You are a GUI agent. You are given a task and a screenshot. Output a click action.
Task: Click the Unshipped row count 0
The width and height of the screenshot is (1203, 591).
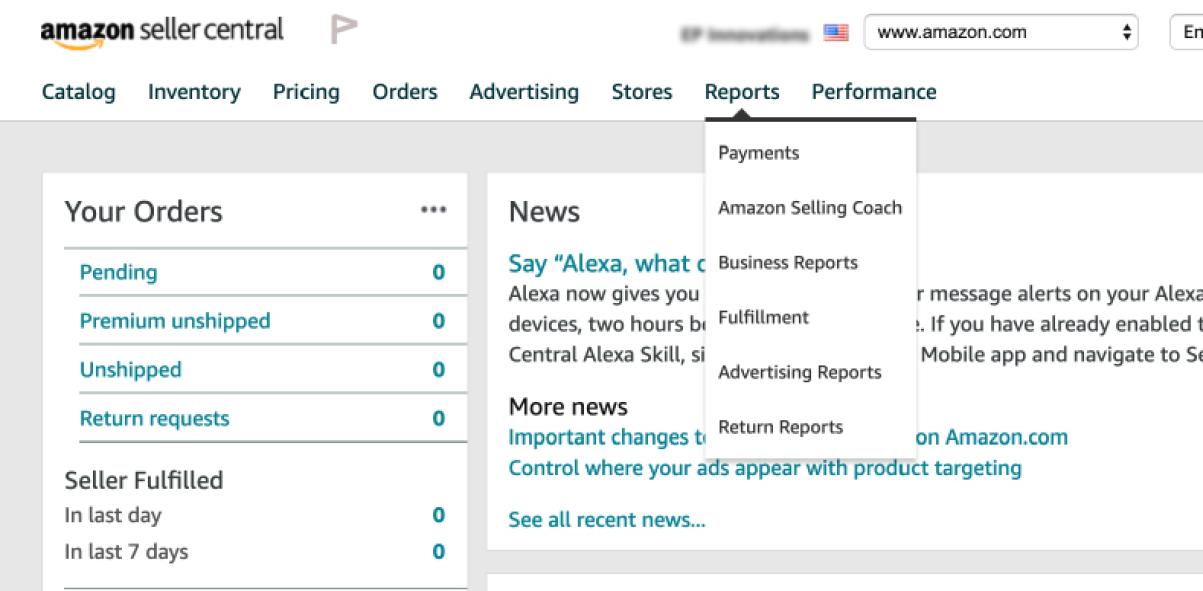click(x=438, y=370)
